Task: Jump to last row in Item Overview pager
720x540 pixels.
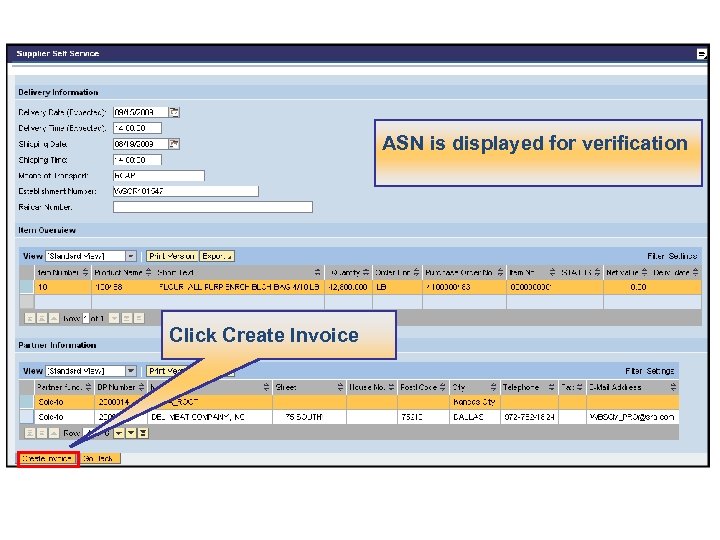Action: pos(139,318)
